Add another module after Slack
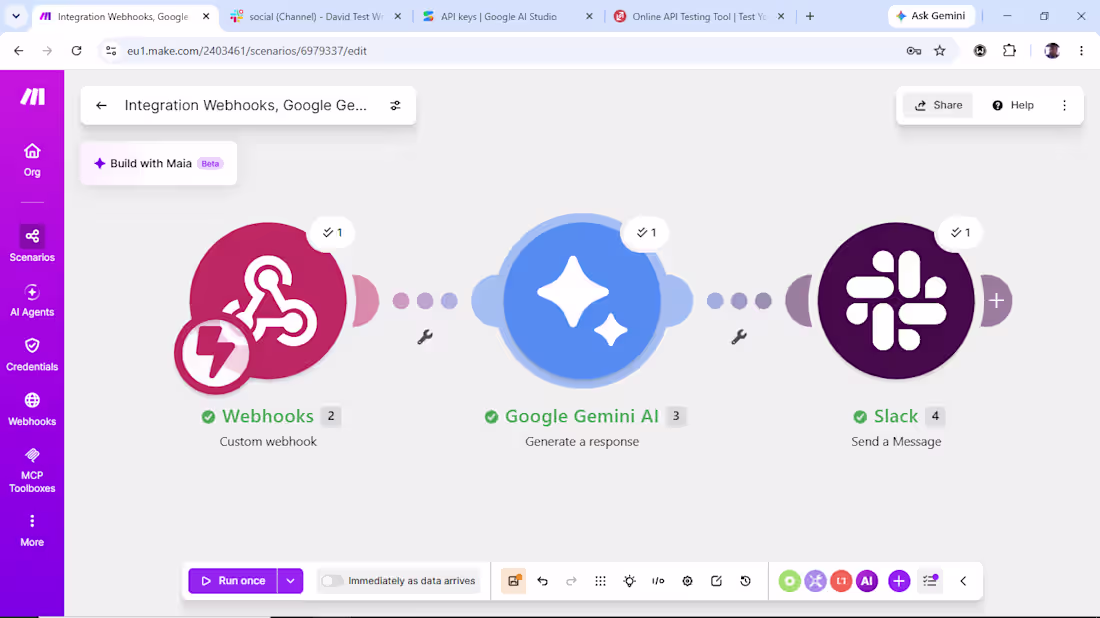 point(996,301)
